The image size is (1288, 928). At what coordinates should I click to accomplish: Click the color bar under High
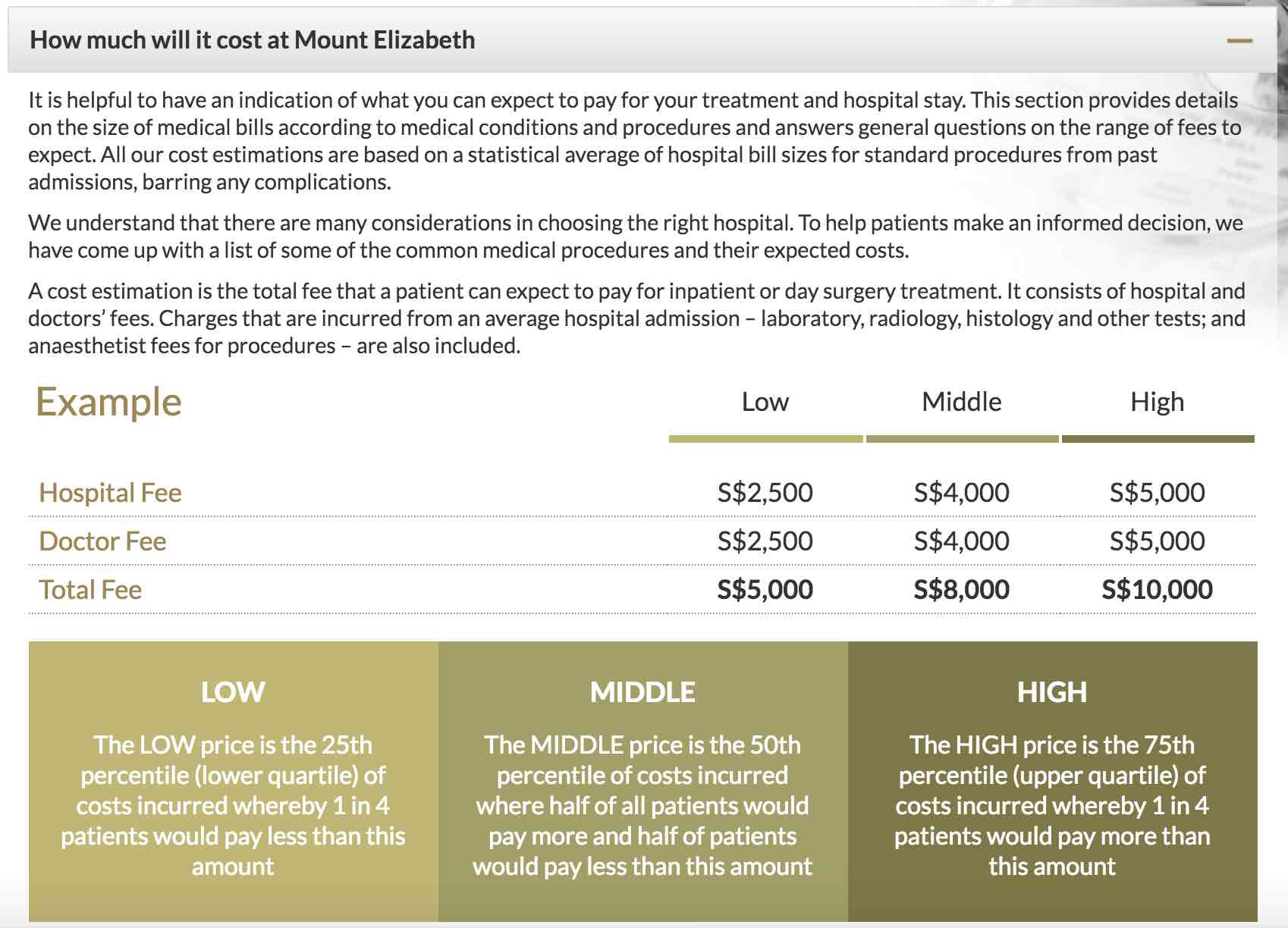click(1158, 439)
